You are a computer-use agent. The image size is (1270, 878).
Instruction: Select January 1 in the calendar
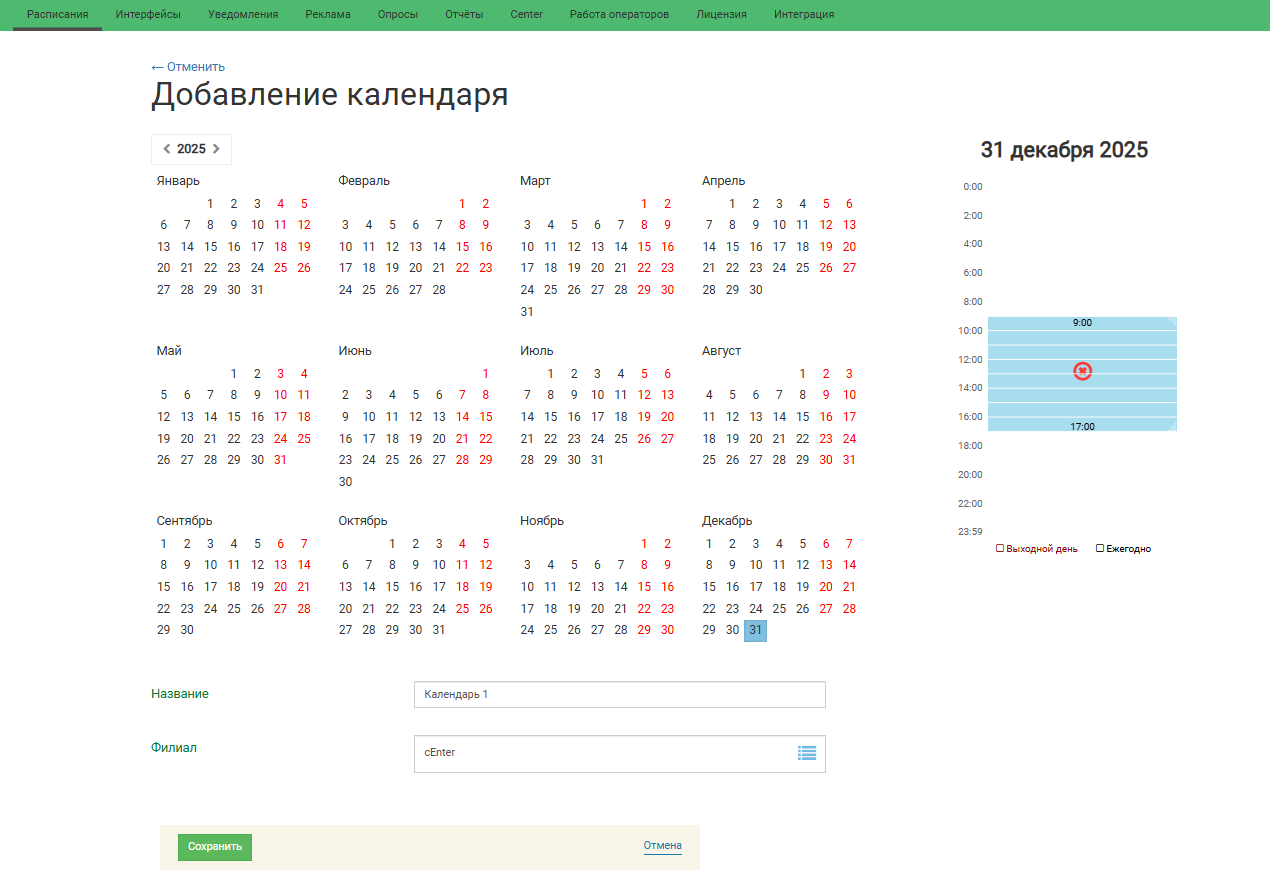(210, 204)
